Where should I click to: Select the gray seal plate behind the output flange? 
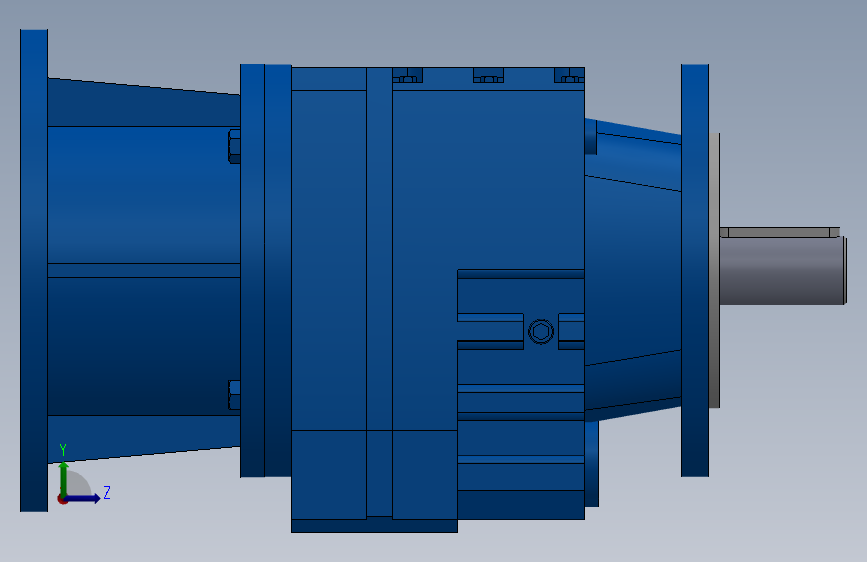(x=714, y=270)
